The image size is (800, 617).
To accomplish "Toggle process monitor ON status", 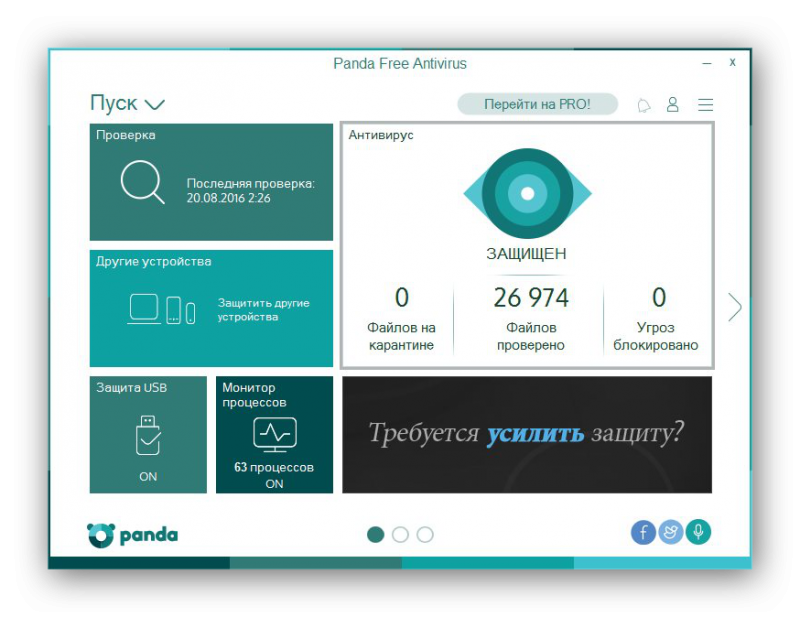I will coord(274,484).
